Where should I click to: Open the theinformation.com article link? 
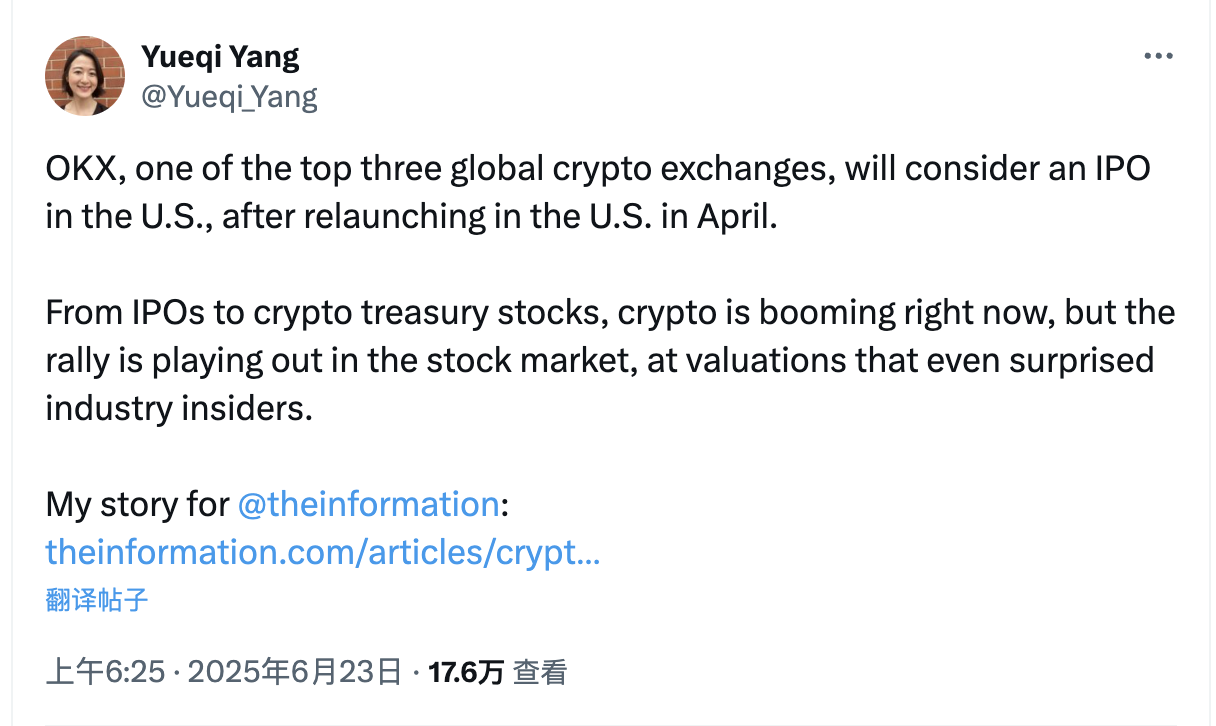click(322, 551)
